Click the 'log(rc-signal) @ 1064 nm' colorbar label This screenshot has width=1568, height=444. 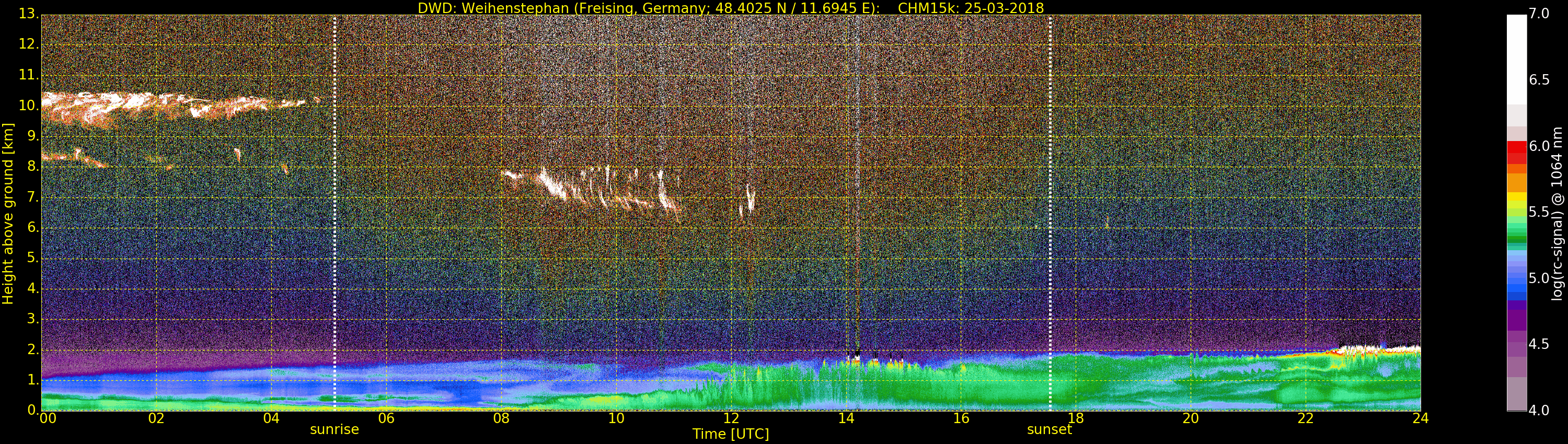(x=1558, y=214)
